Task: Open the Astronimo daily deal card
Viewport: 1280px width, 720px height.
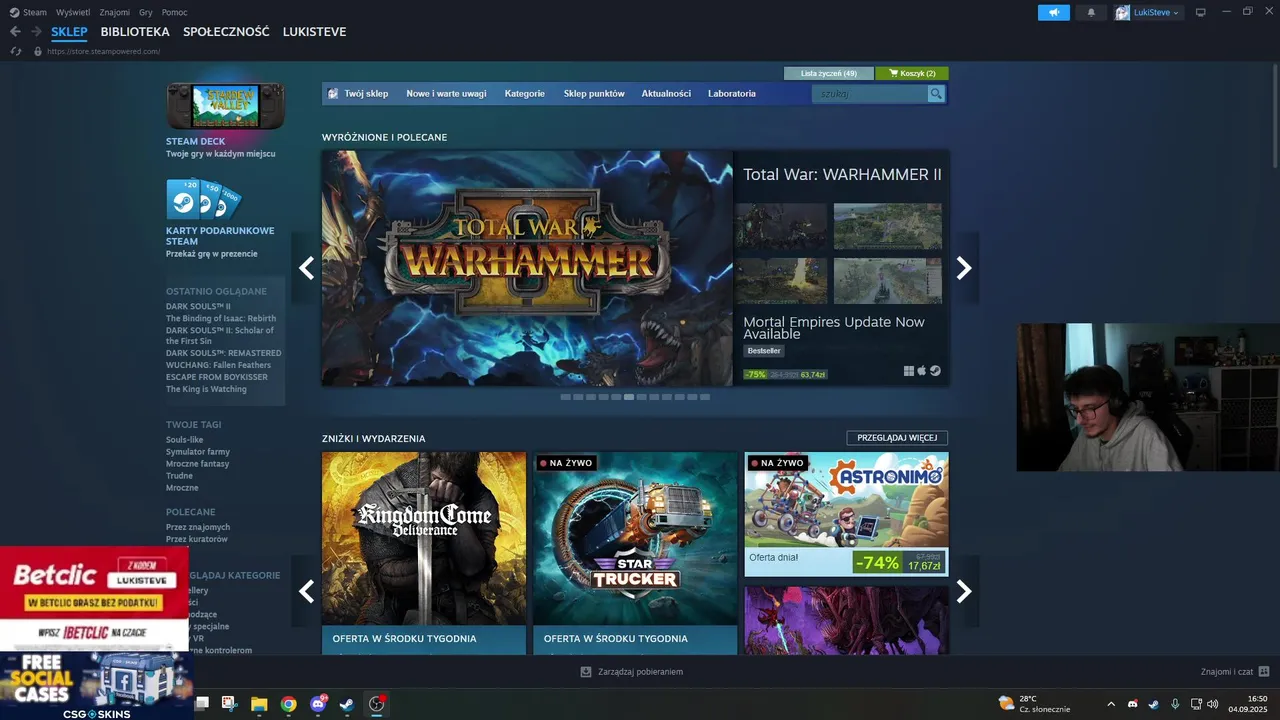Action: tap(846, 514)
